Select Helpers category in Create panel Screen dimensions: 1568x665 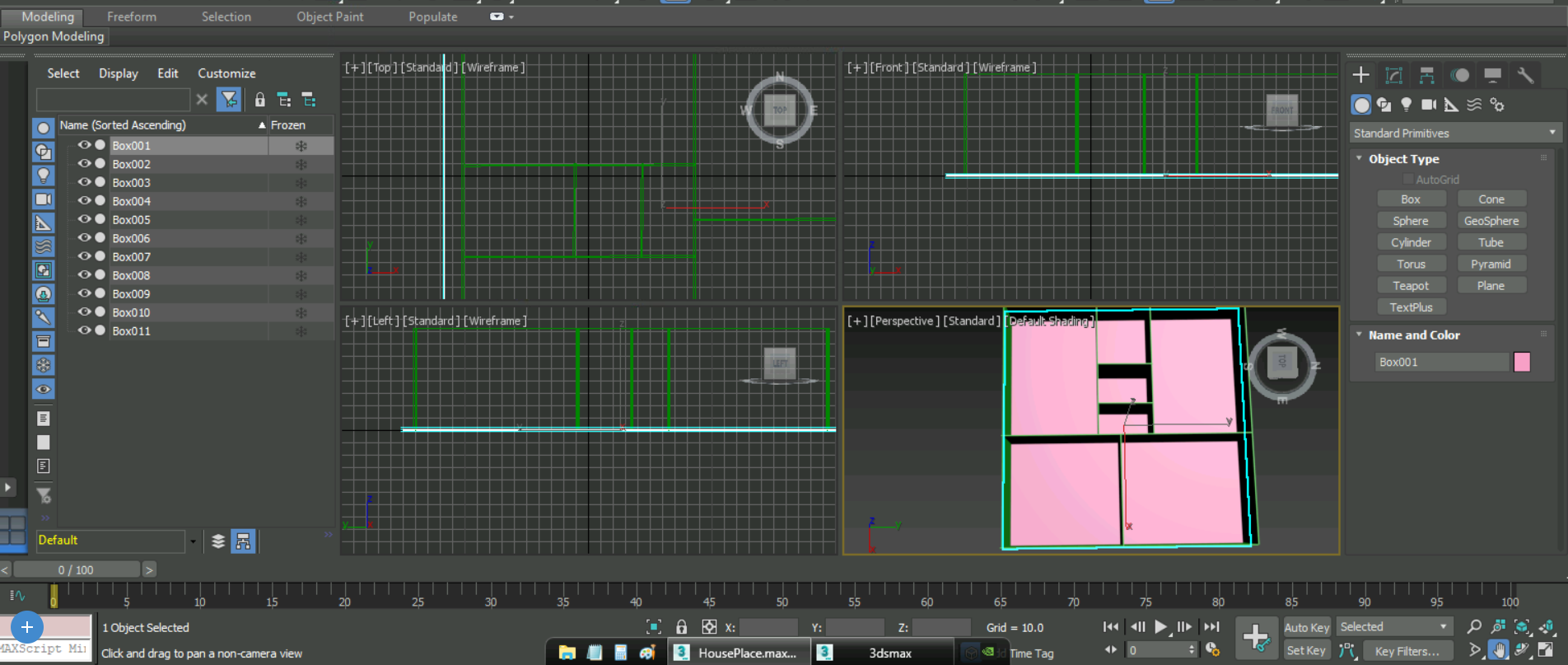(x=1451, y=105)
